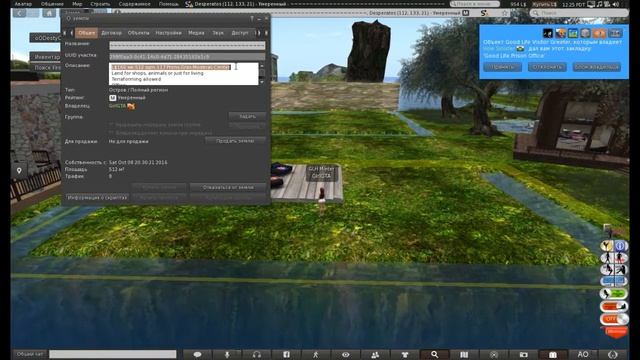This screenshot has height=360, width=640.
Task: Select the Общие tab
Action: (86, 33)
